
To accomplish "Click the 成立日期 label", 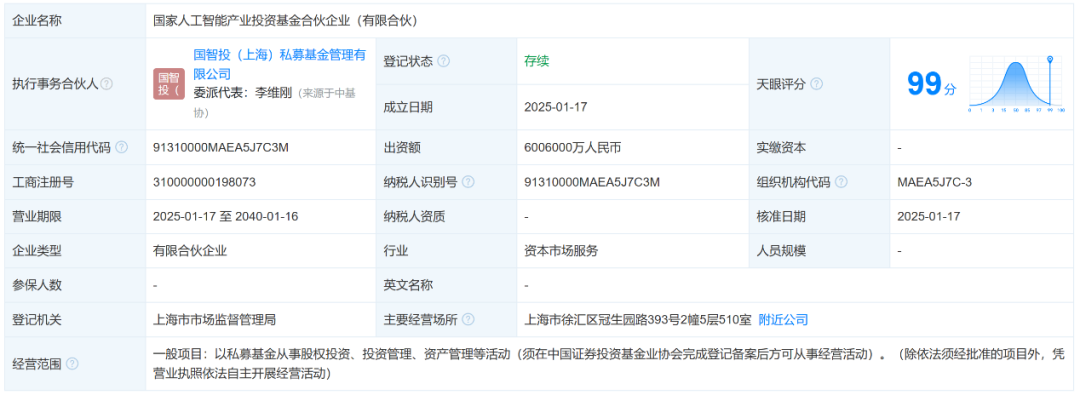I will click(408, 107).
